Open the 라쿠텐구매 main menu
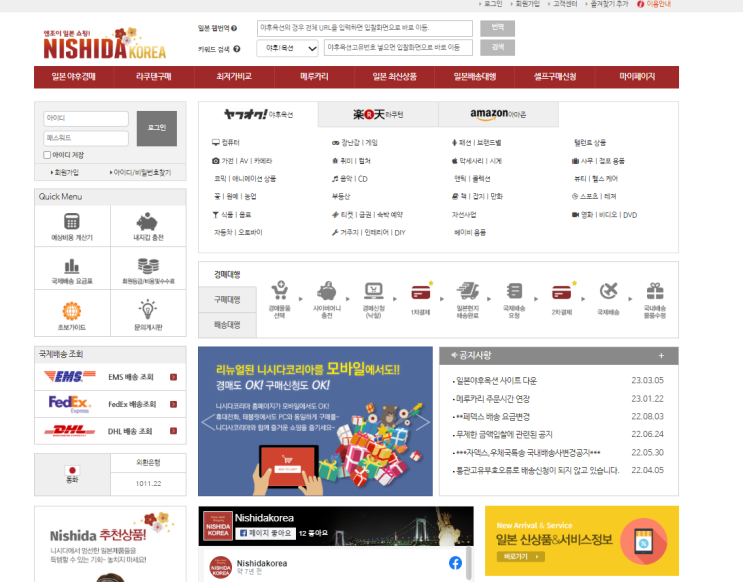 tap(154, 77)
